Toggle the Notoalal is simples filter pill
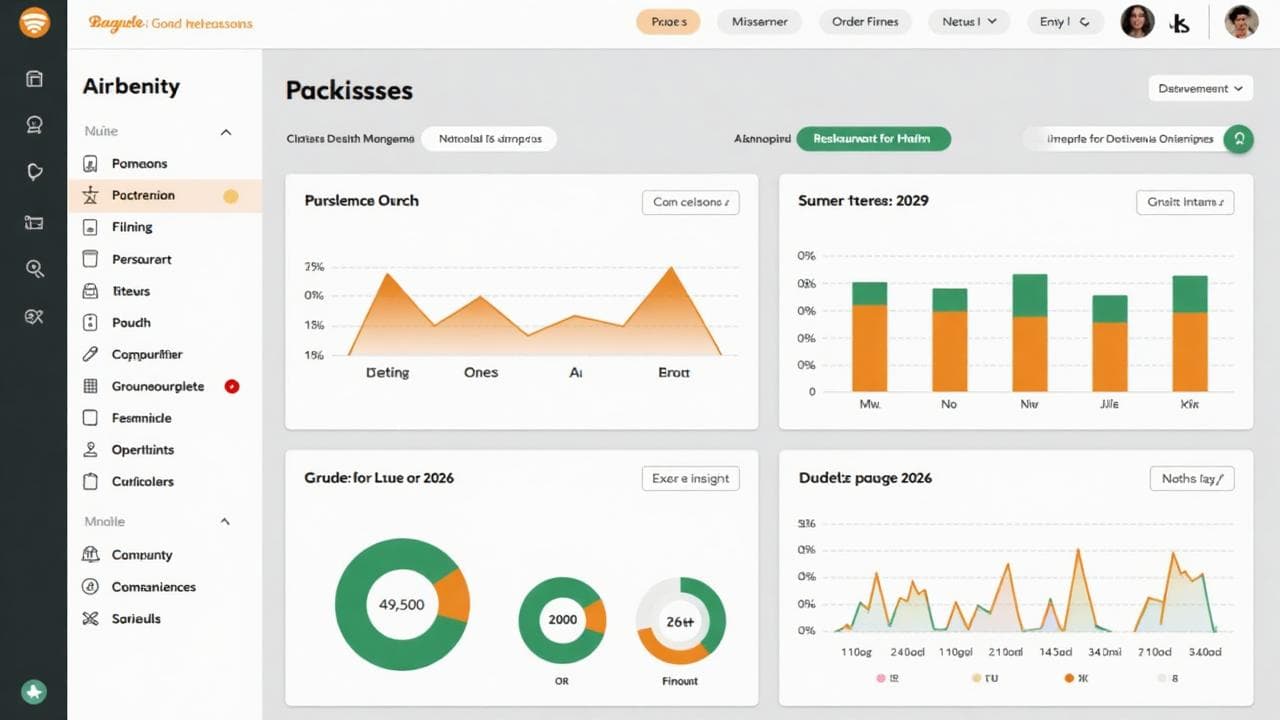 tap(489, 139)
